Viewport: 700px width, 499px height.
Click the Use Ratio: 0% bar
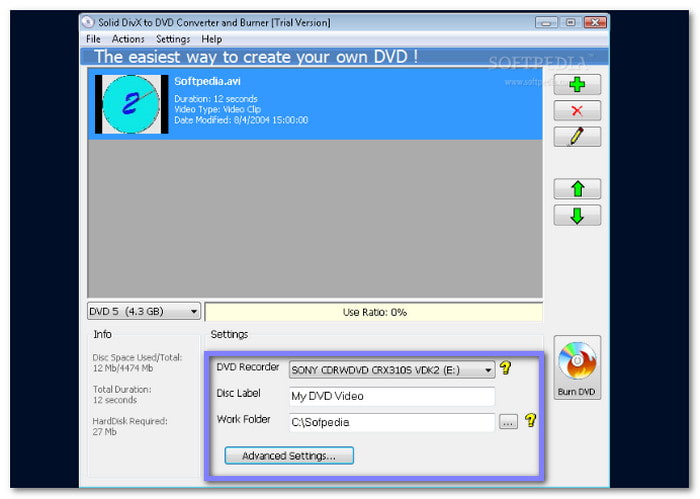click(374, 312)
